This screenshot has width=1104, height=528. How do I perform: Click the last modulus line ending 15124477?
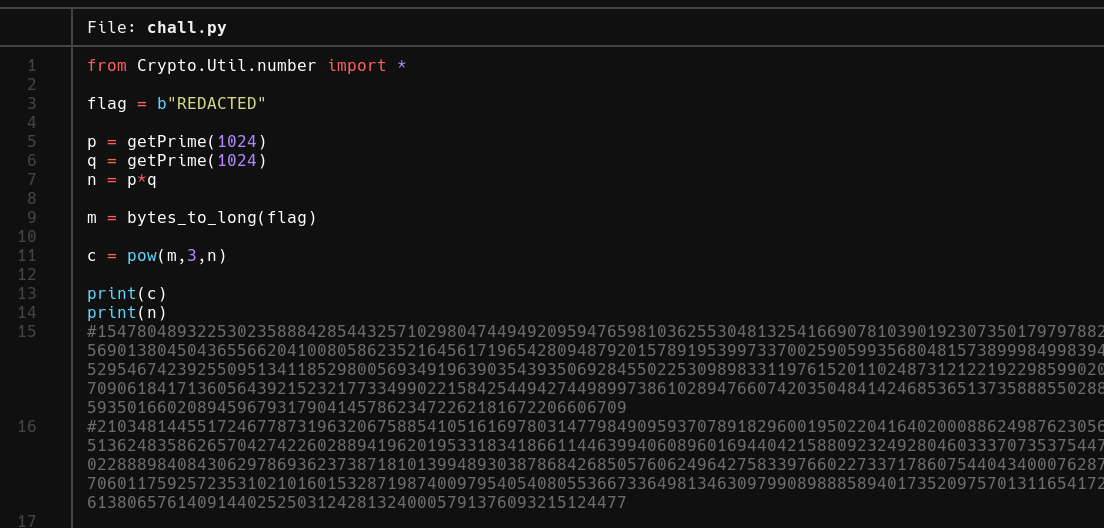[357, 503]
